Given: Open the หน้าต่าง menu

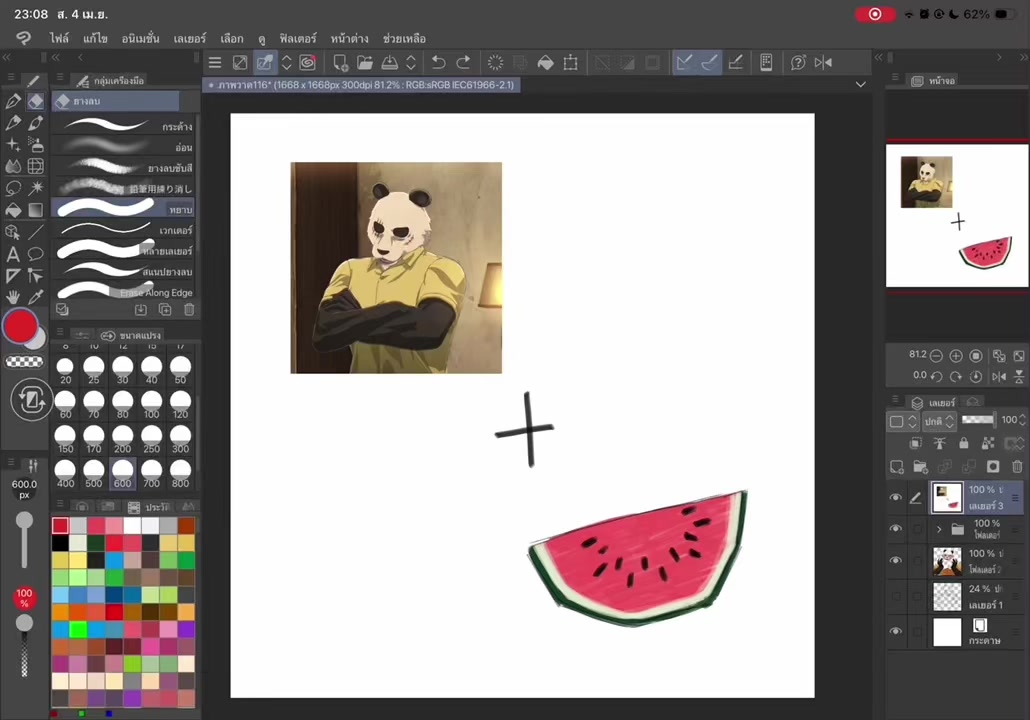Looking at the screenshot, I should click(x=349, y=39).
